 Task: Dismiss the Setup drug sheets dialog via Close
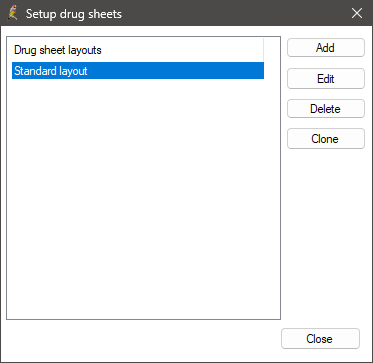320,339
